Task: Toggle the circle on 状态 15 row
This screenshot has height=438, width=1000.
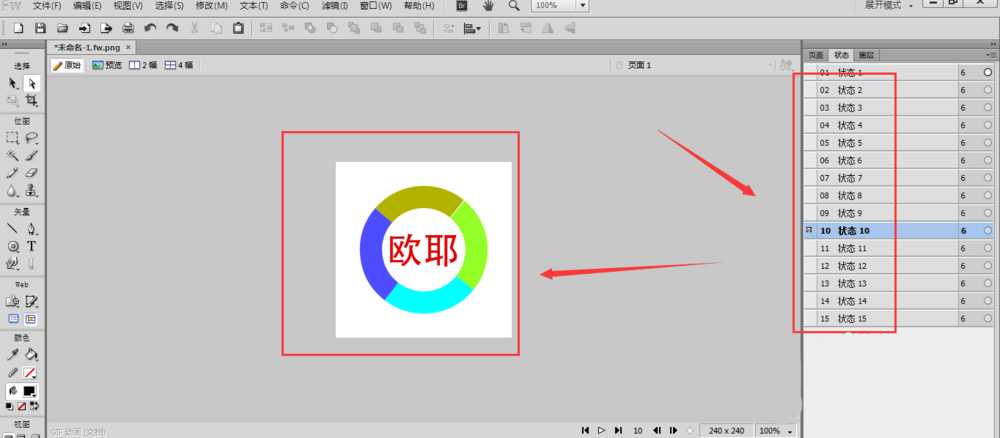Action: (x=988, y=318)
